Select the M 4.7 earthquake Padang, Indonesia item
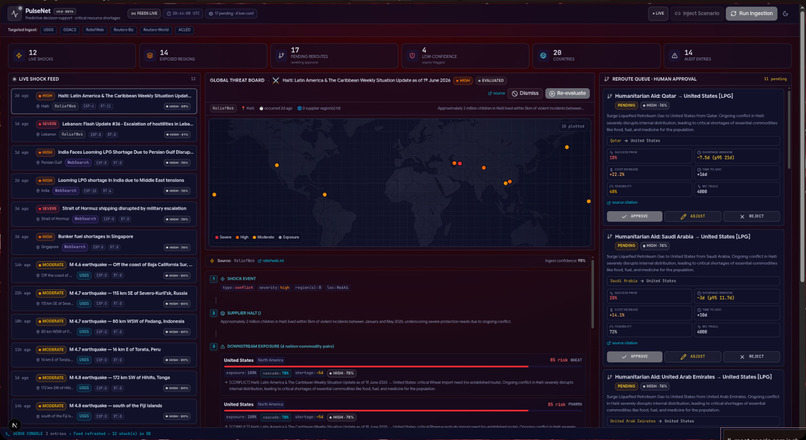 (104, 326)
